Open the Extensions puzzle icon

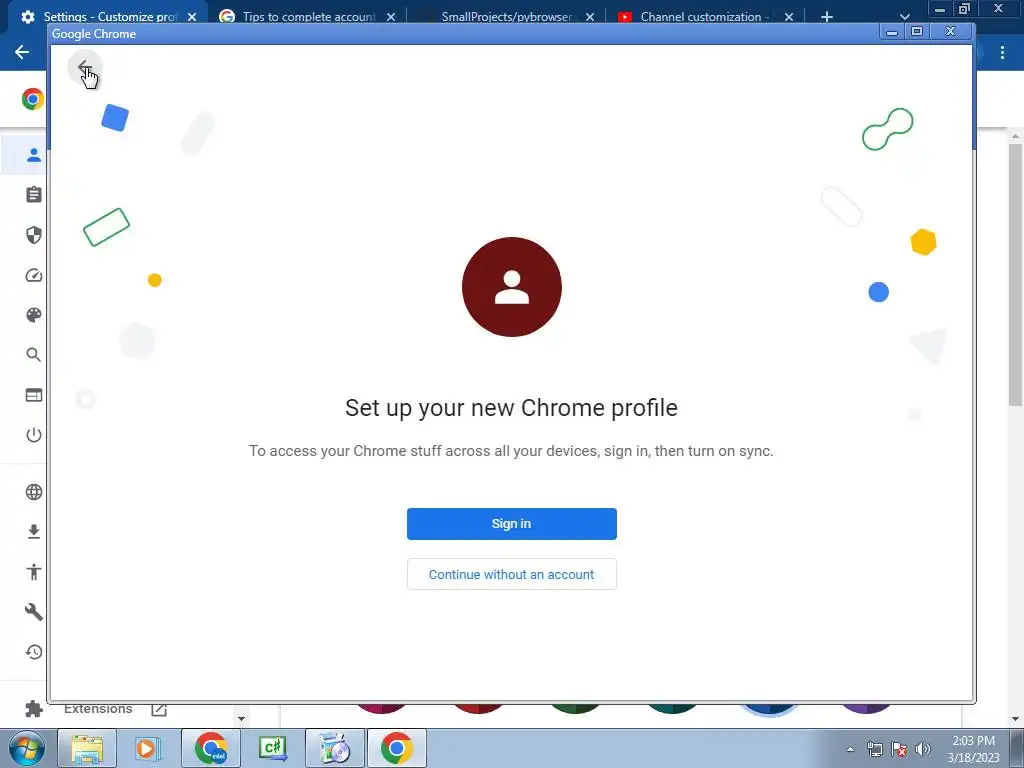33,709
